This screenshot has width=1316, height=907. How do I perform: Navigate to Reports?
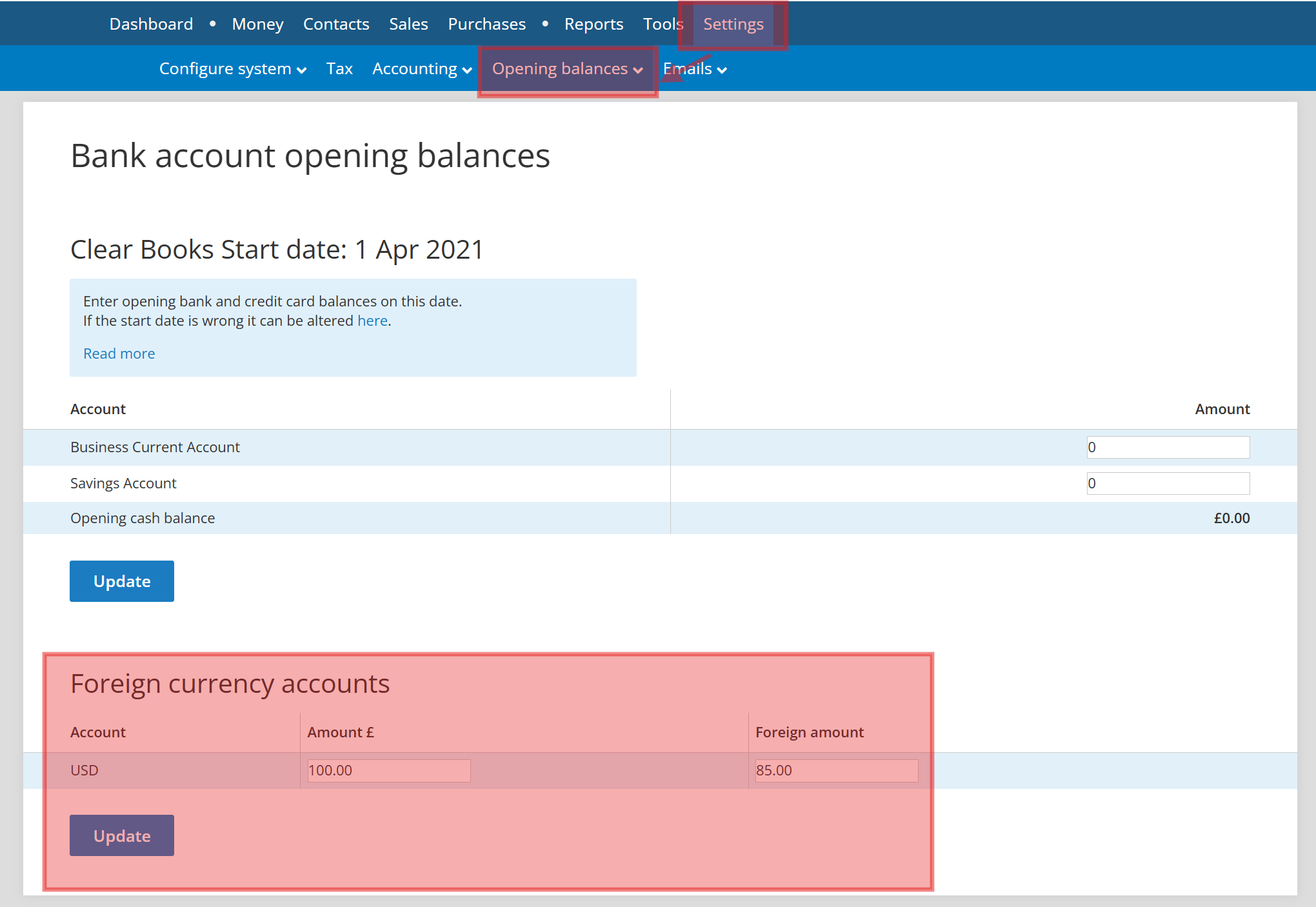coord(593,24)
